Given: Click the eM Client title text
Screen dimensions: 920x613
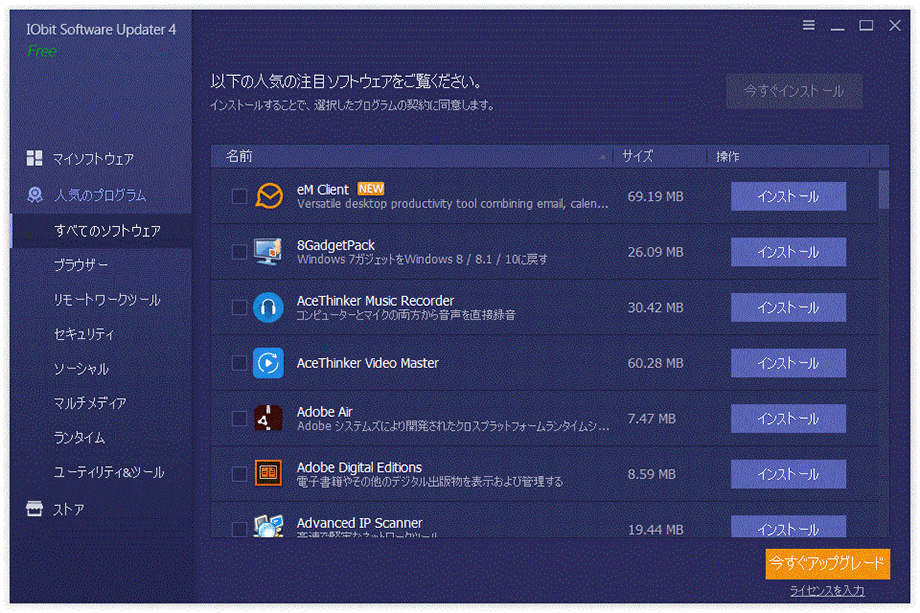Looking at the screenshot, I should click(323, 189).
